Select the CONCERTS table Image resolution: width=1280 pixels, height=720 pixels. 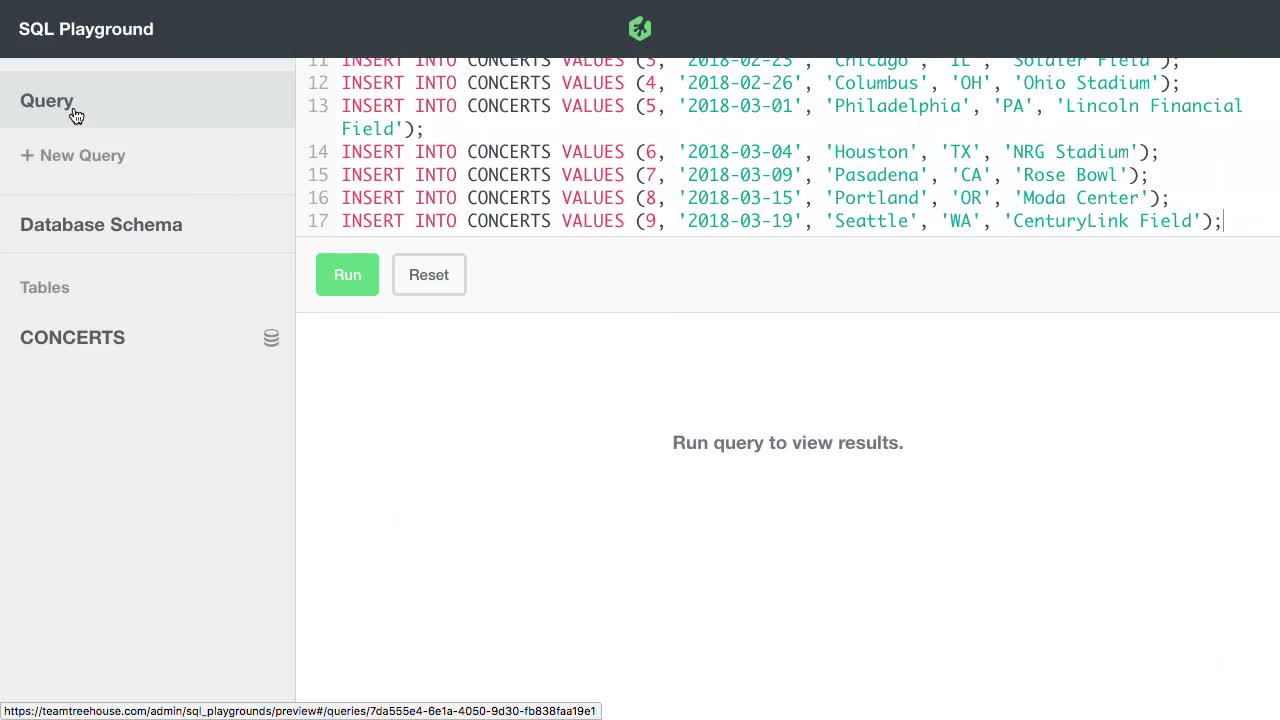(72, 337)
